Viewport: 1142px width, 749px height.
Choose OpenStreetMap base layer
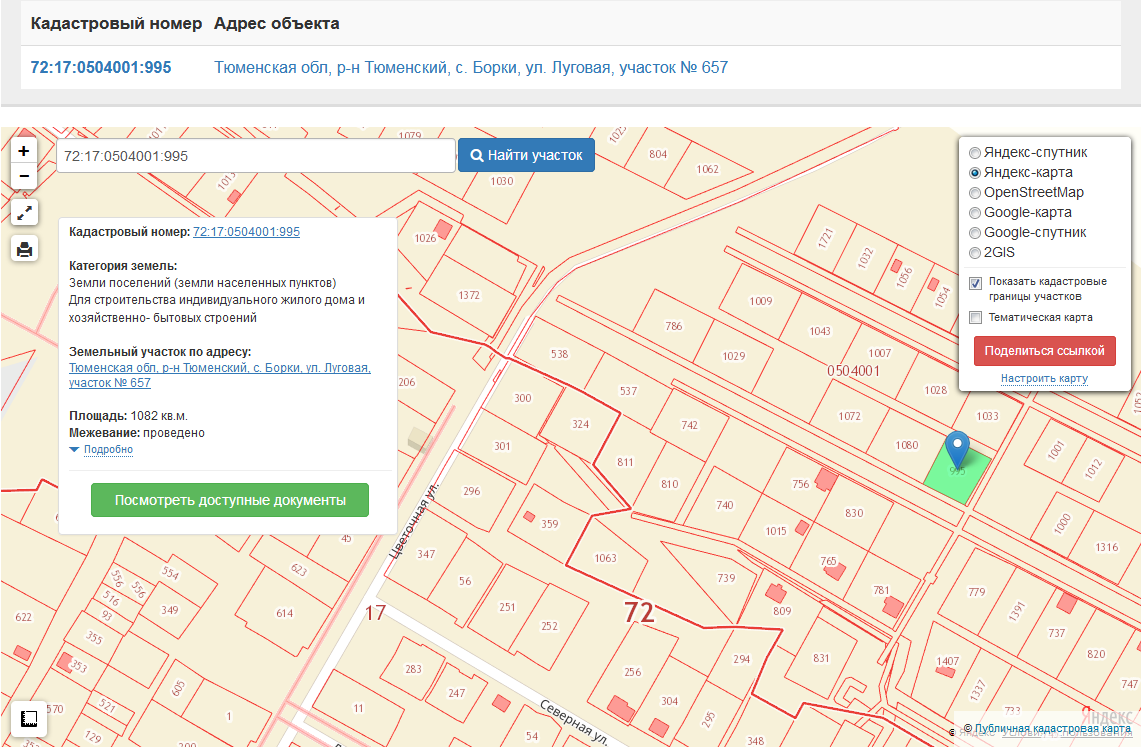[974, 193]
